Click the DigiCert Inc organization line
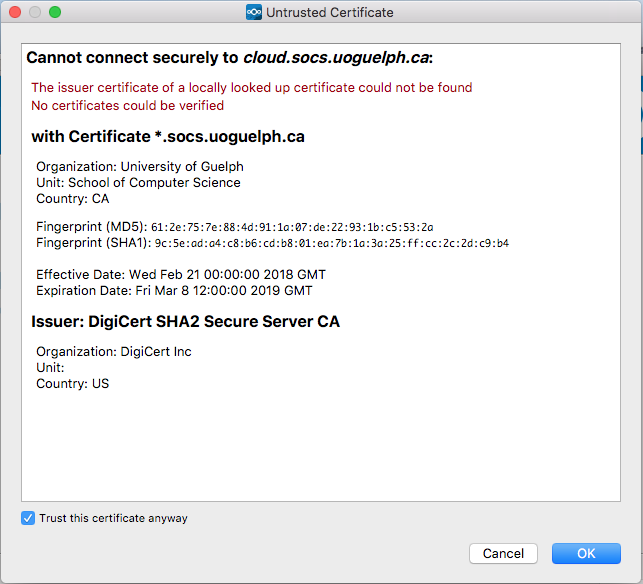643x584 pixels. tap(113, 351)
